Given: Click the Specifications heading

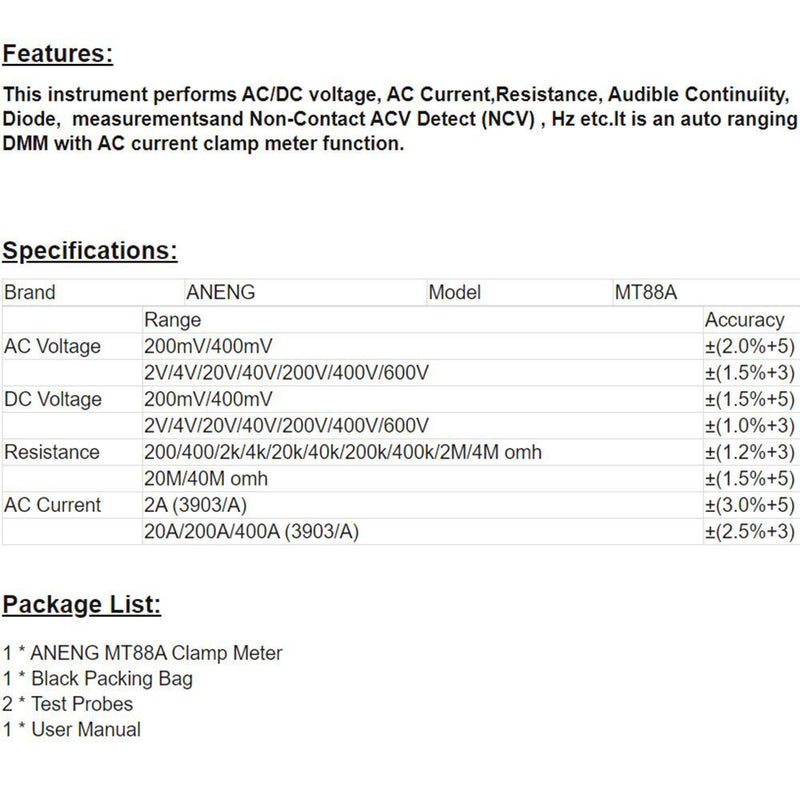Looking at the screenshot, I should tap(90, 249).
